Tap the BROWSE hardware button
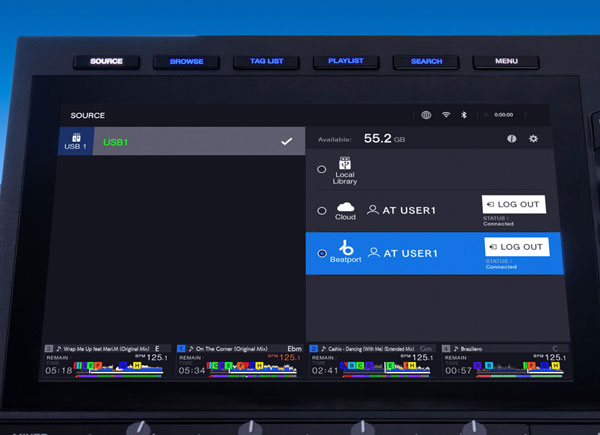This screenshot has height=435, width=600. point(186,62)
